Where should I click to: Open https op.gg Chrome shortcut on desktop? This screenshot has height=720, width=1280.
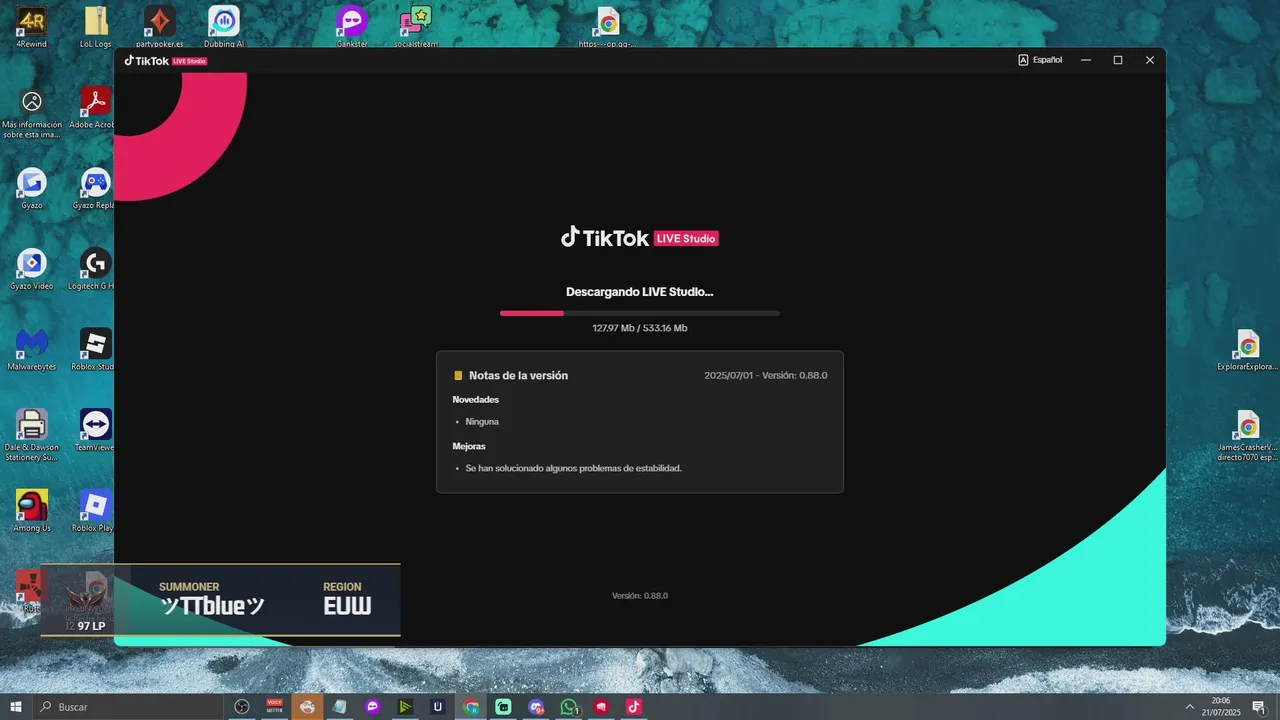pyautogui.click(x=608, y=26)
